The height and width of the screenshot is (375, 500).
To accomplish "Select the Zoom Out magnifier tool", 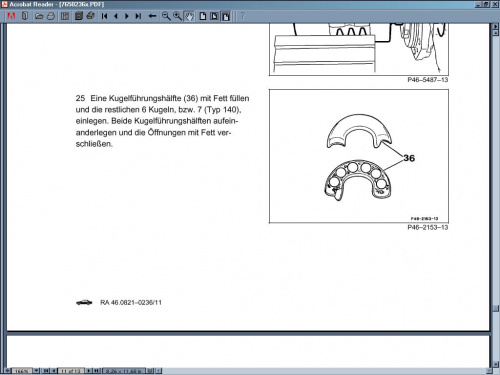I will (166, 16).
